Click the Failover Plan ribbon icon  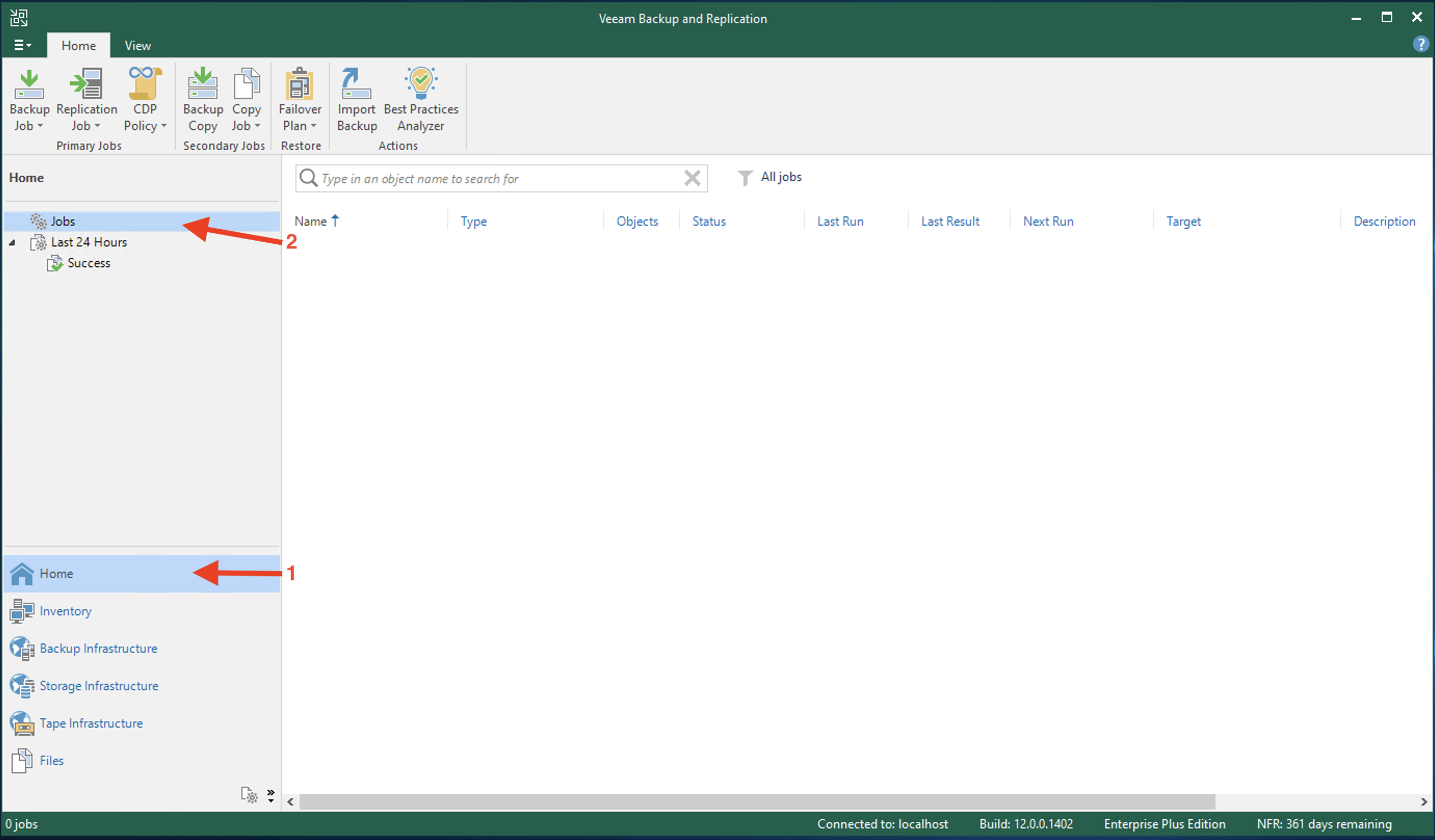(x=299, y=84)
